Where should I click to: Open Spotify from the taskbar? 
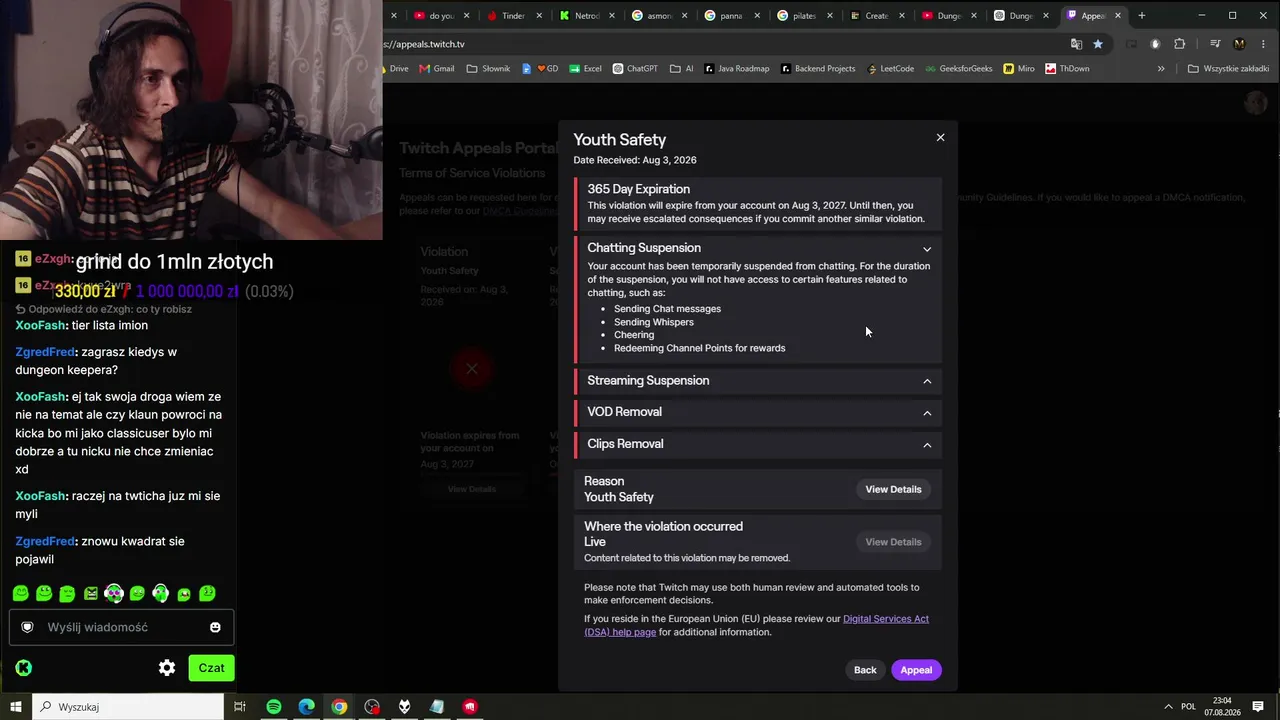tap(274, 707)
